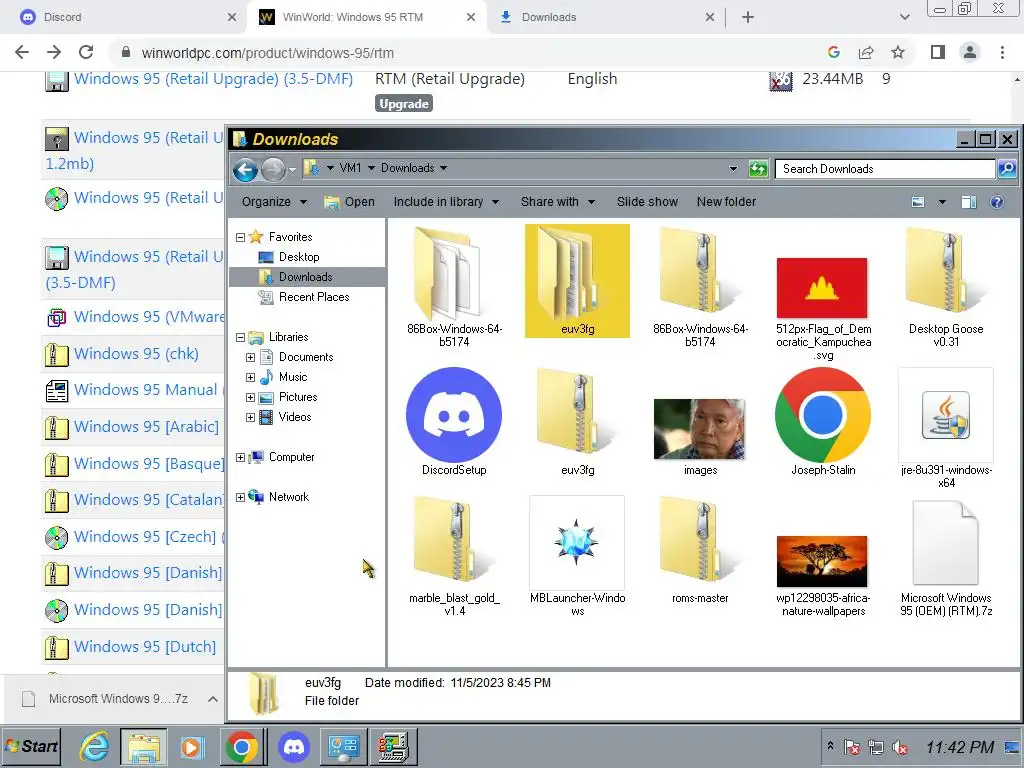Open the Windows 95 (Retail Upgrade) (3.5-DMF) link

click(x=214, y=78)
